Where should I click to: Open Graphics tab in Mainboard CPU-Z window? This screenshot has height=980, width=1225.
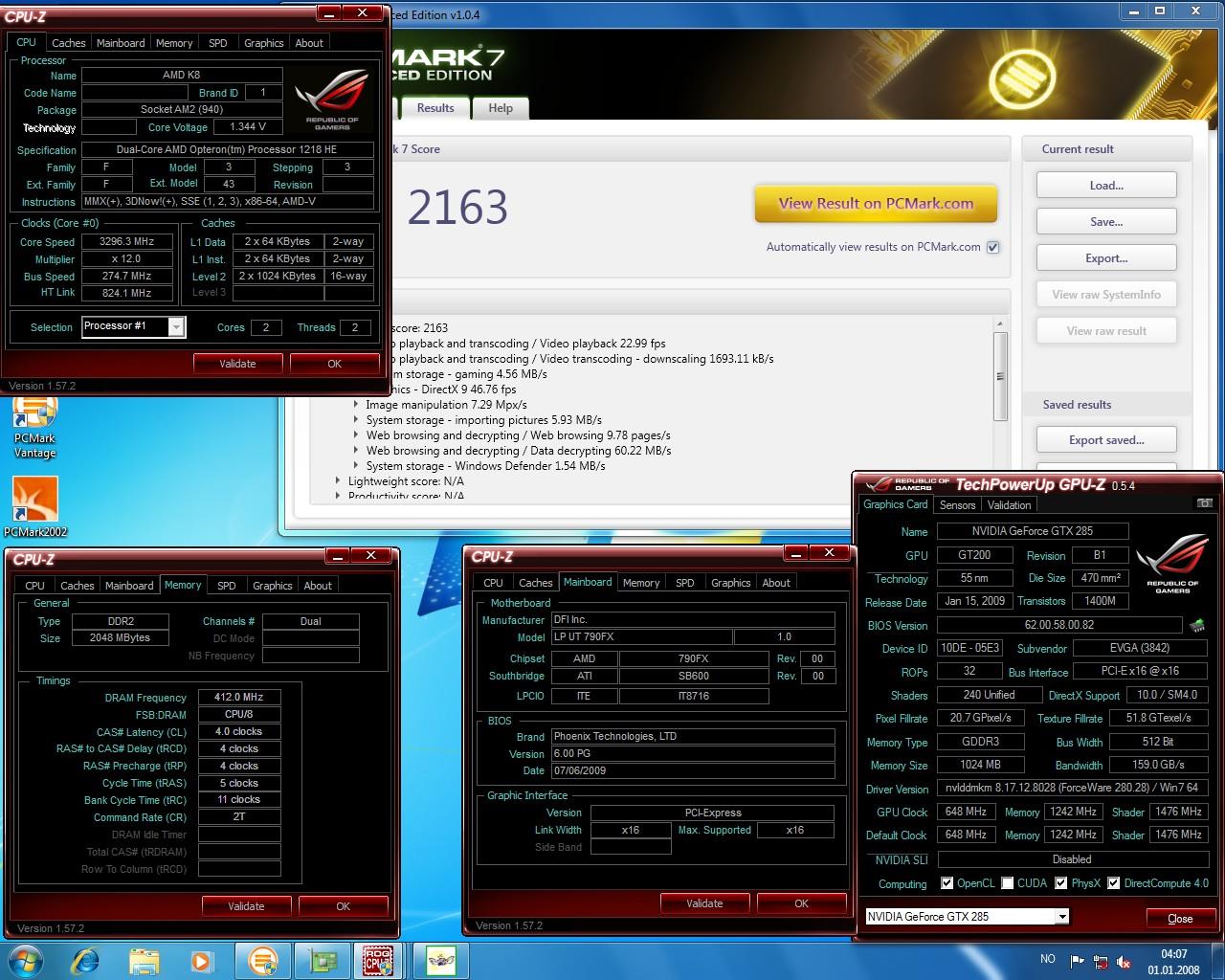731,583
